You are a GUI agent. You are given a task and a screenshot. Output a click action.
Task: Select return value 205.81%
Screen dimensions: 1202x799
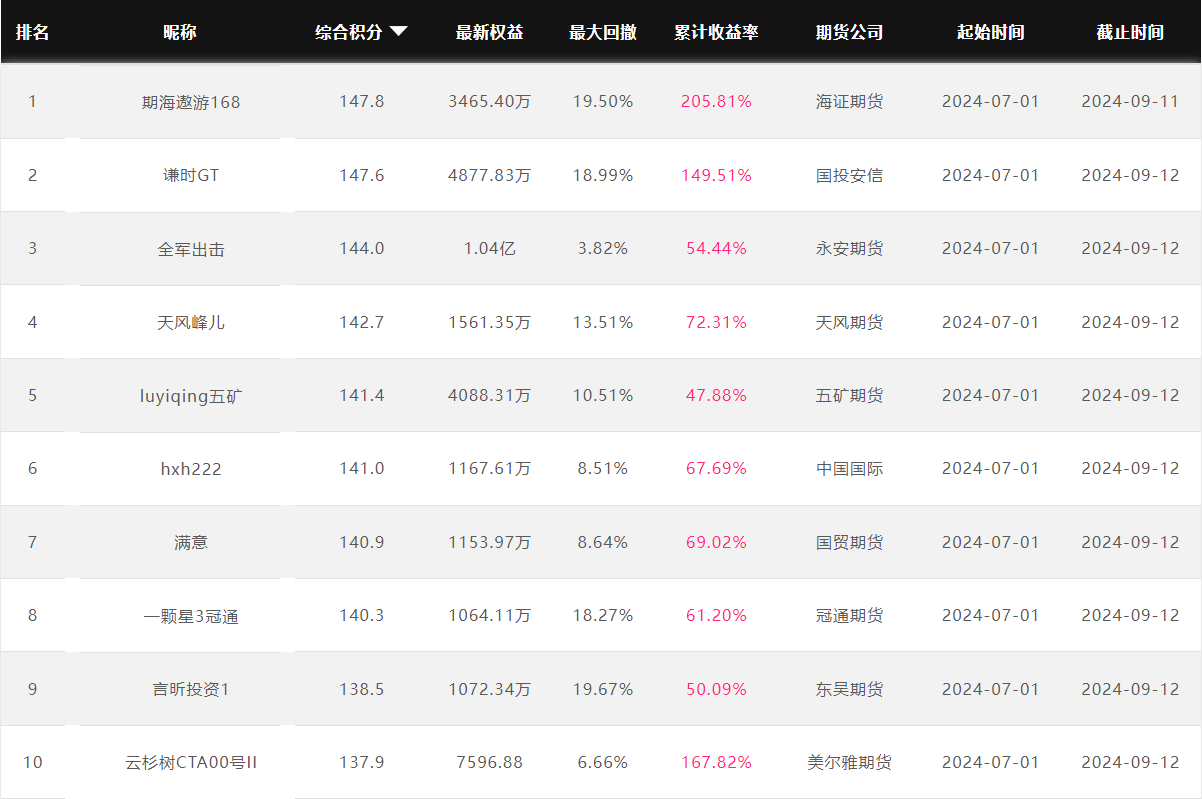point(716,102)
